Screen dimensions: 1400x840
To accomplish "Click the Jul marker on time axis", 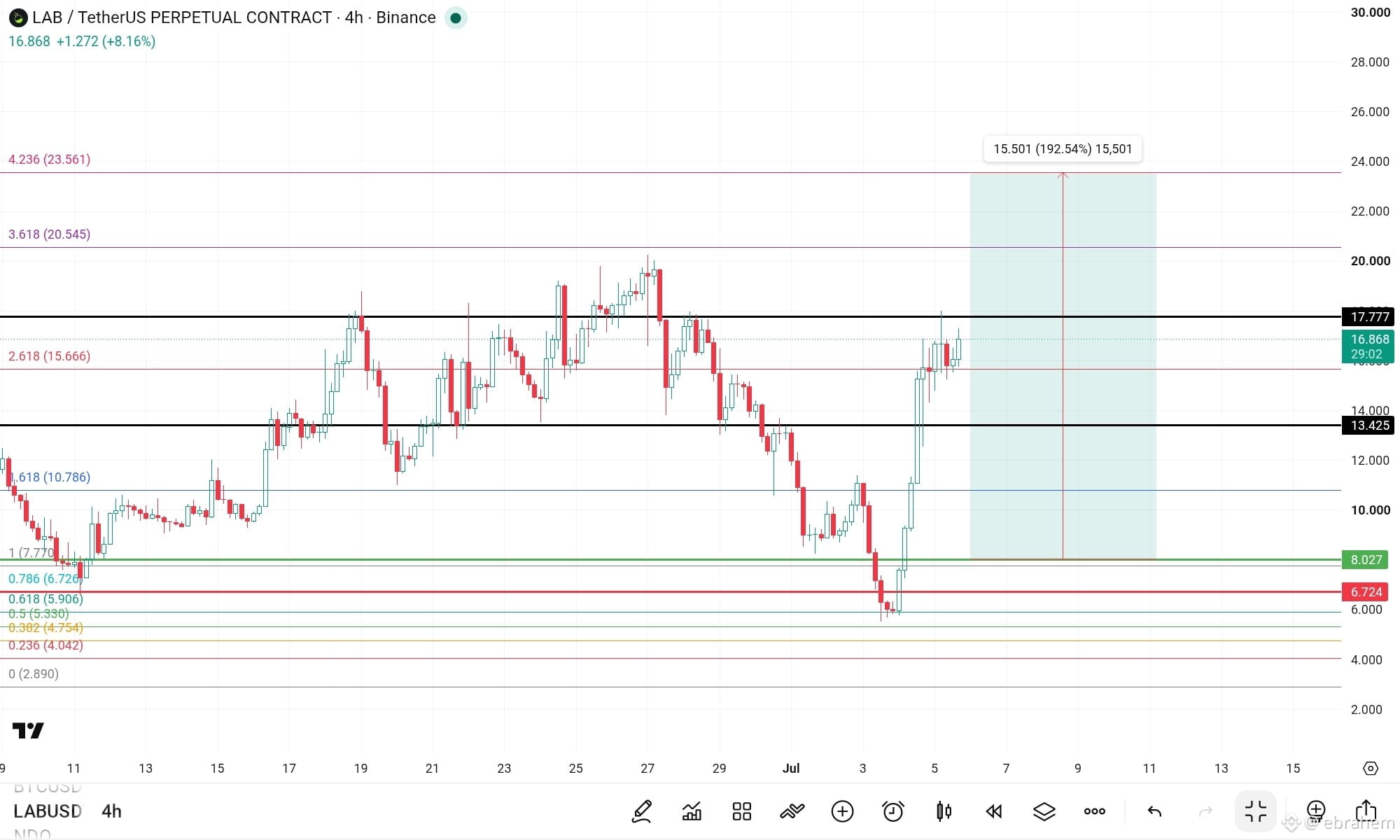I will [791, 768].
